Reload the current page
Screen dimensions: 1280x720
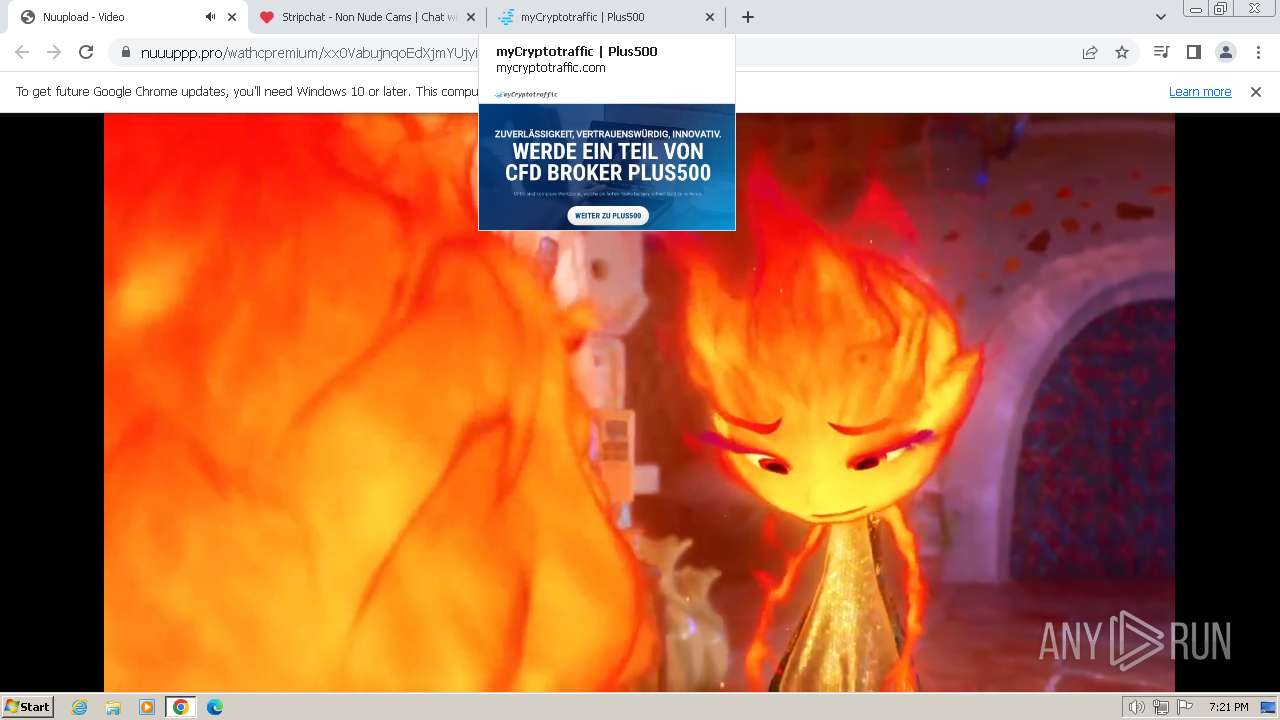(86, 52)
